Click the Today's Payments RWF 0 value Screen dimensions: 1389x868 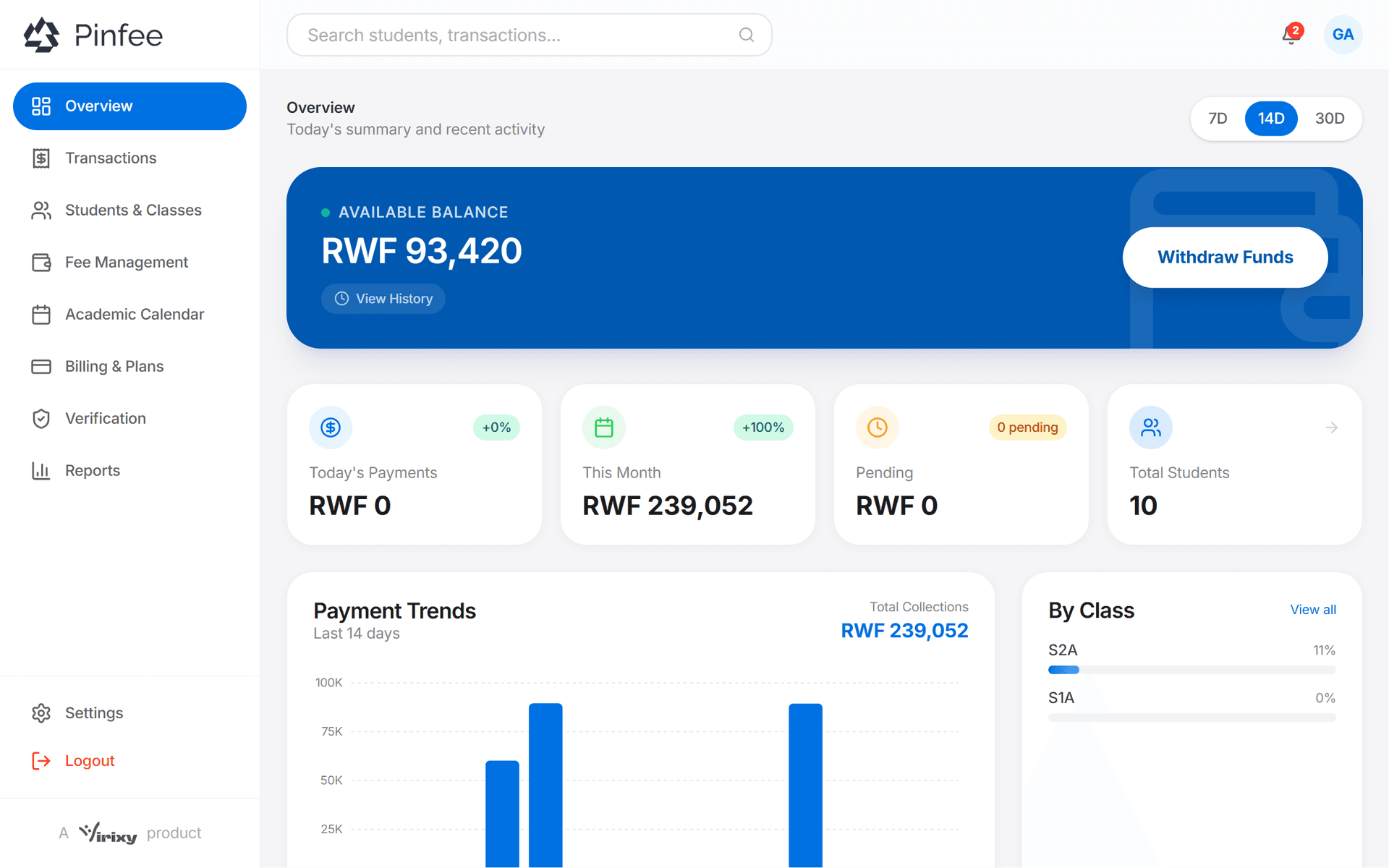pyautogui.click(x=350, y=506)
